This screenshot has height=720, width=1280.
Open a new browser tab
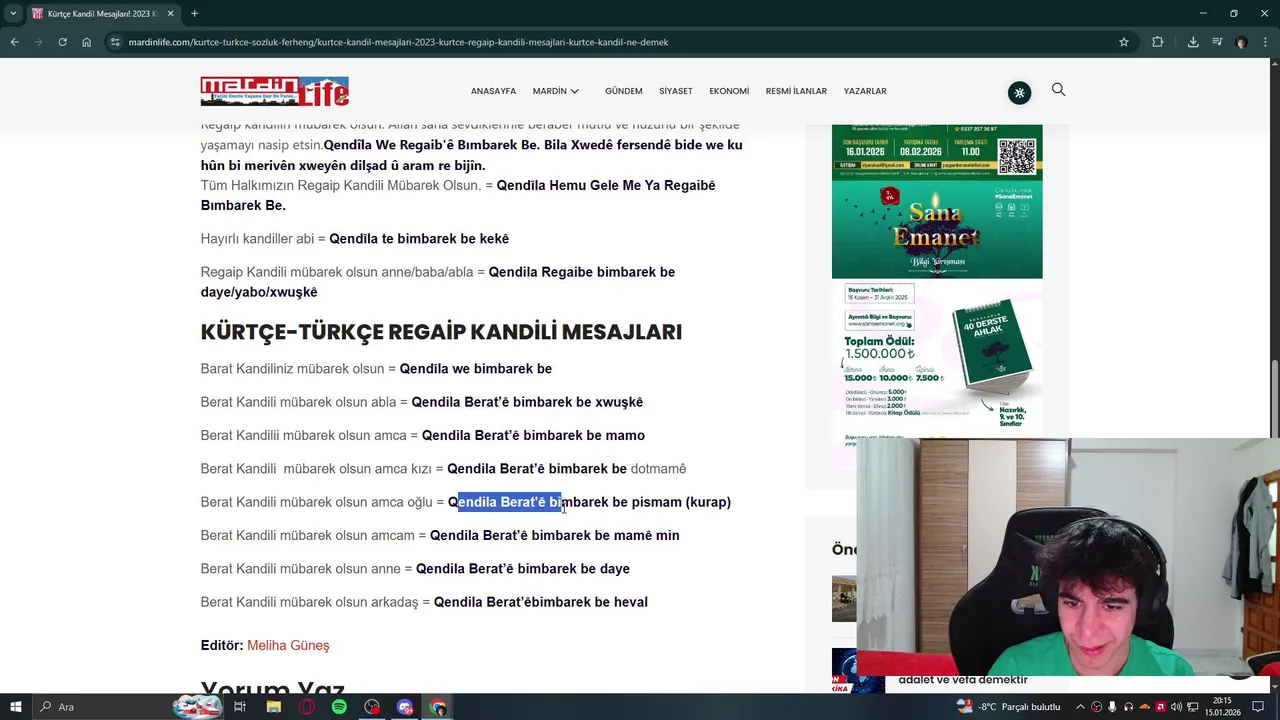pos(194,14)
